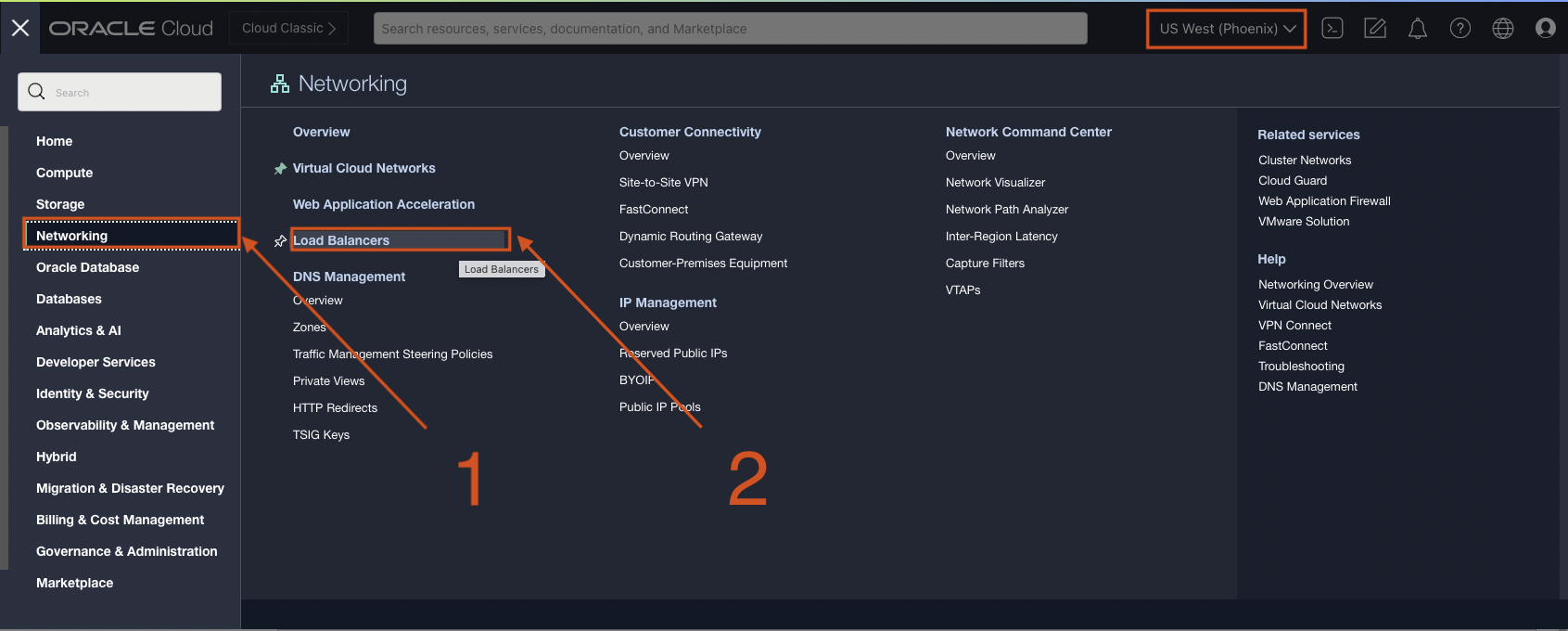Image resolution: width=1568 pixels, height=631 pixels.
Task: Select Identity & Security menu item
Action: pos(92,393)
